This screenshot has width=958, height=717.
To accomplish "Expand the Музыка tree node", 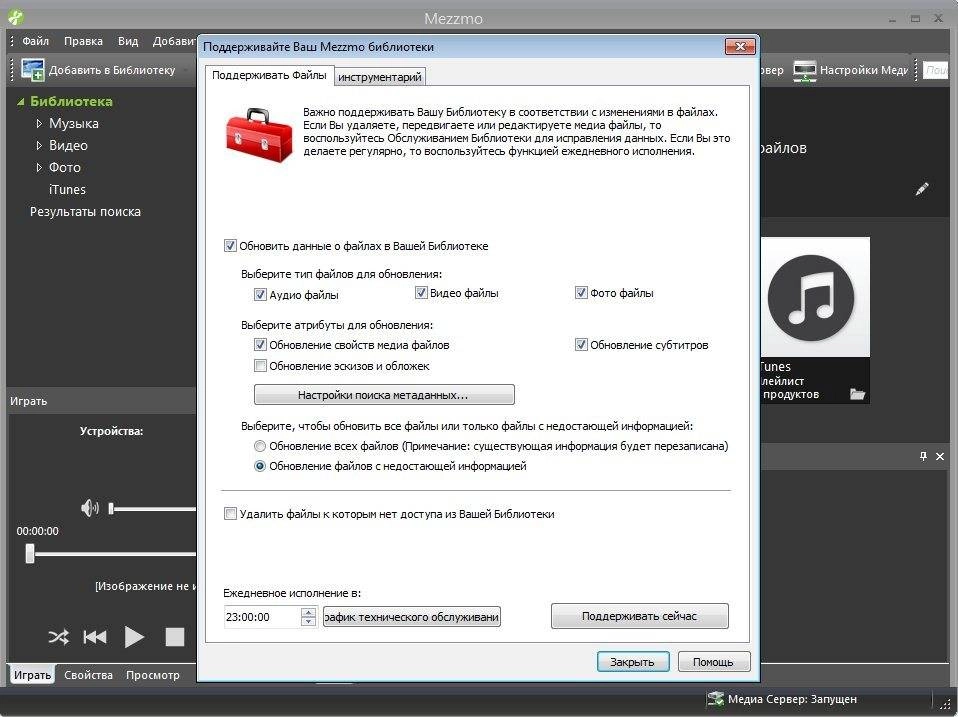I will [39, 123].
